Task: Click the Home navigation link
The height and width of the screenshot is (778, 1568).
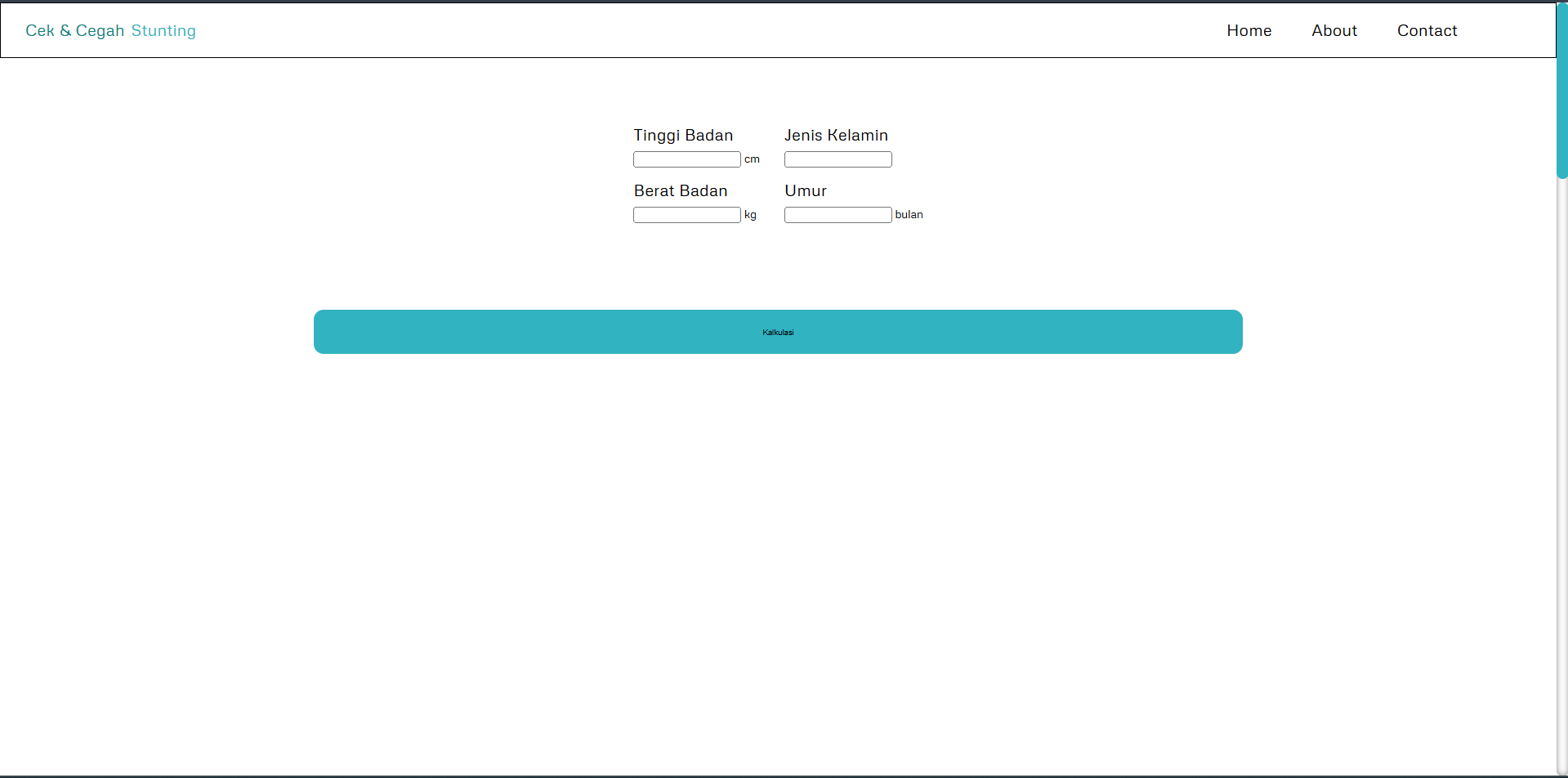Action: [x=1249, y=31]
